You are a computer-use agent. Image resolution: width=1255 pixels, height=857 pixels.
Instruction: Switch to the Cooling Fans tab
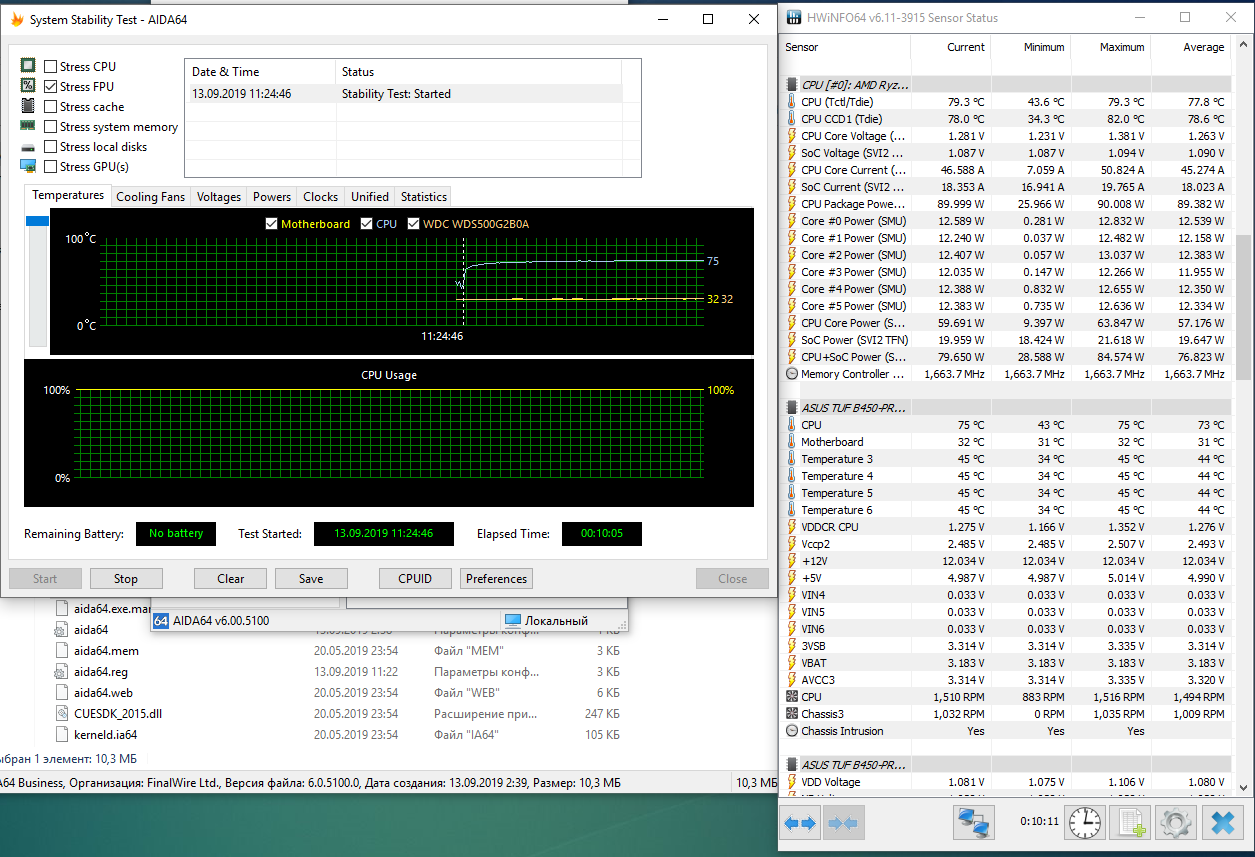pyautogui.click(x=150, y=196)
